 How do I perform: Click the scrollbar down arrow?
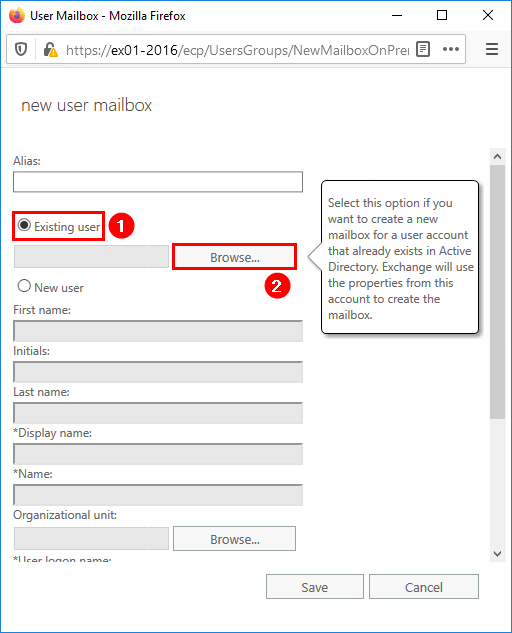click(x=497, y=553)
